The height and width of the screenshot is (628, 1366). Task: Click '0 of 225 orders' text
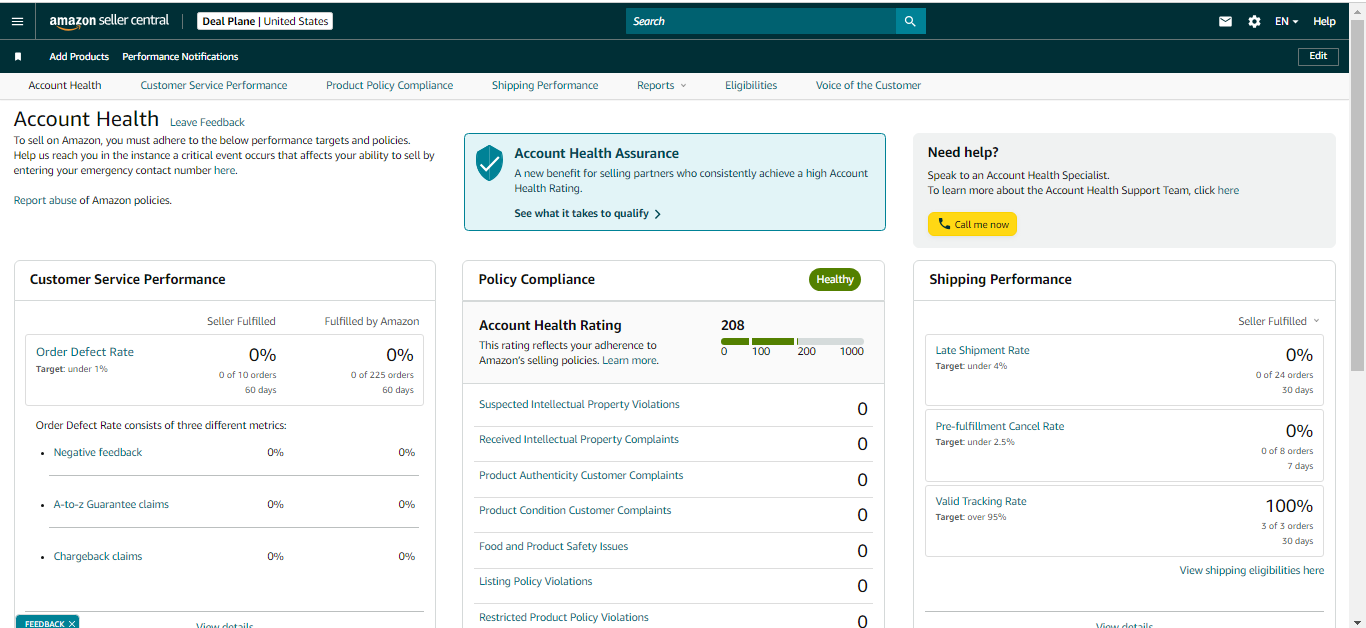coord(382,376)
